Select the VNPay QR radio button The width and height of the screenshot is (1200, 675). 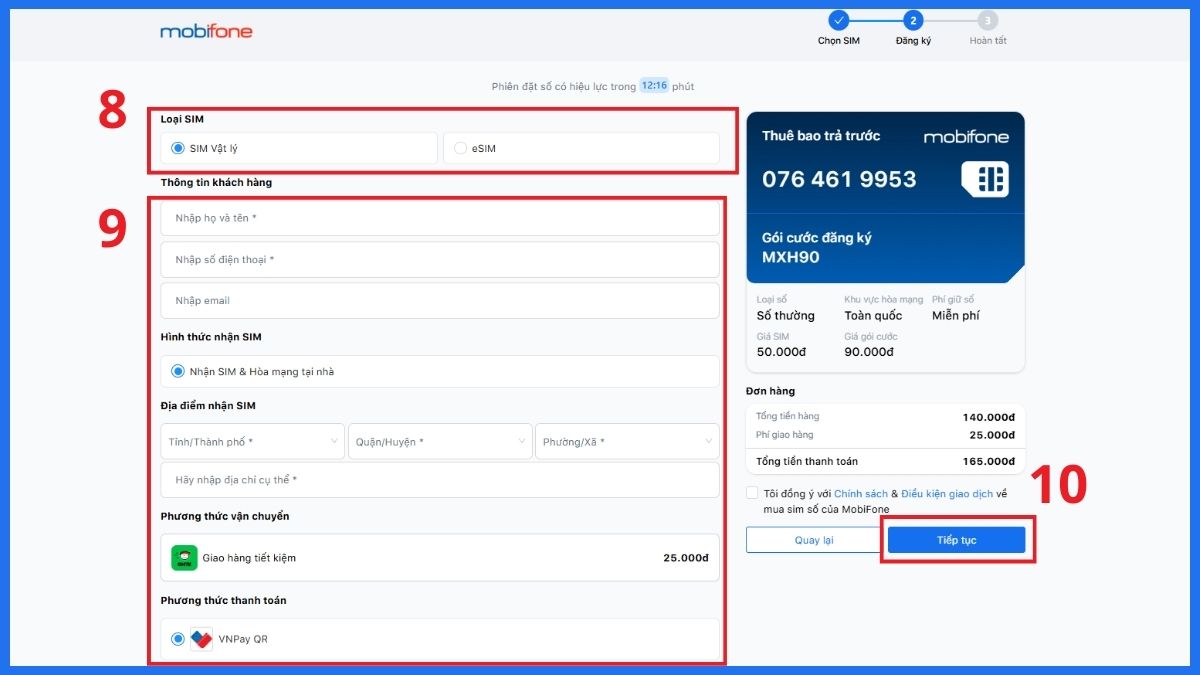click(x=178, y=639)
